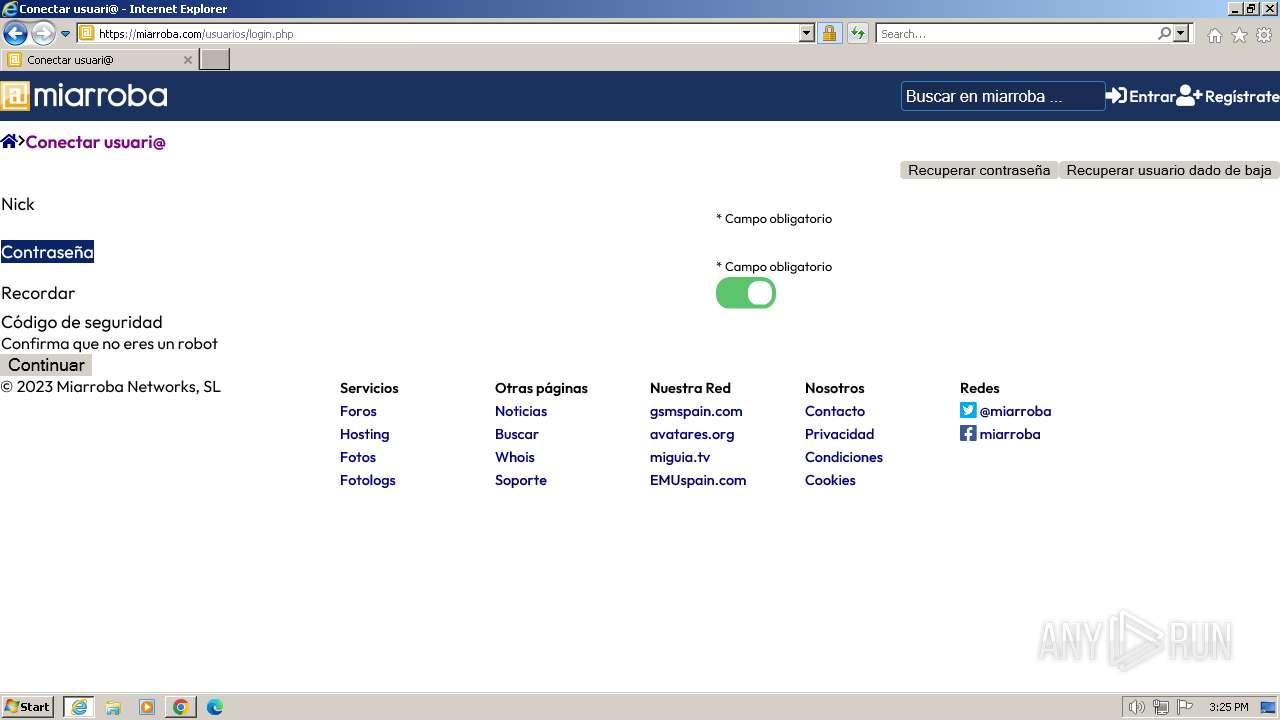
Task: Open the Tools gear icon
Action: tap(1264, 35)
